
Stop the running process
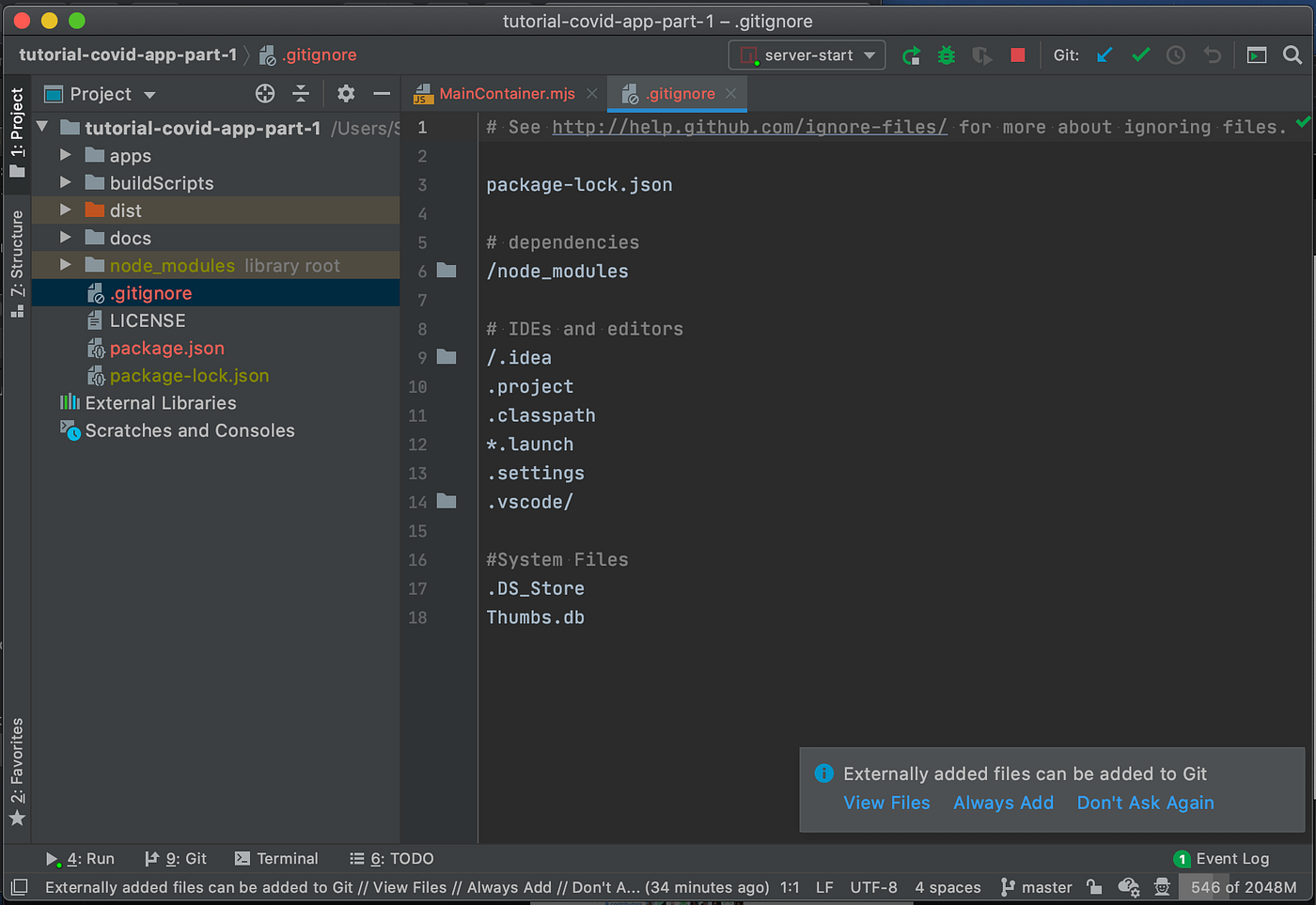[x=1016, y=55]
